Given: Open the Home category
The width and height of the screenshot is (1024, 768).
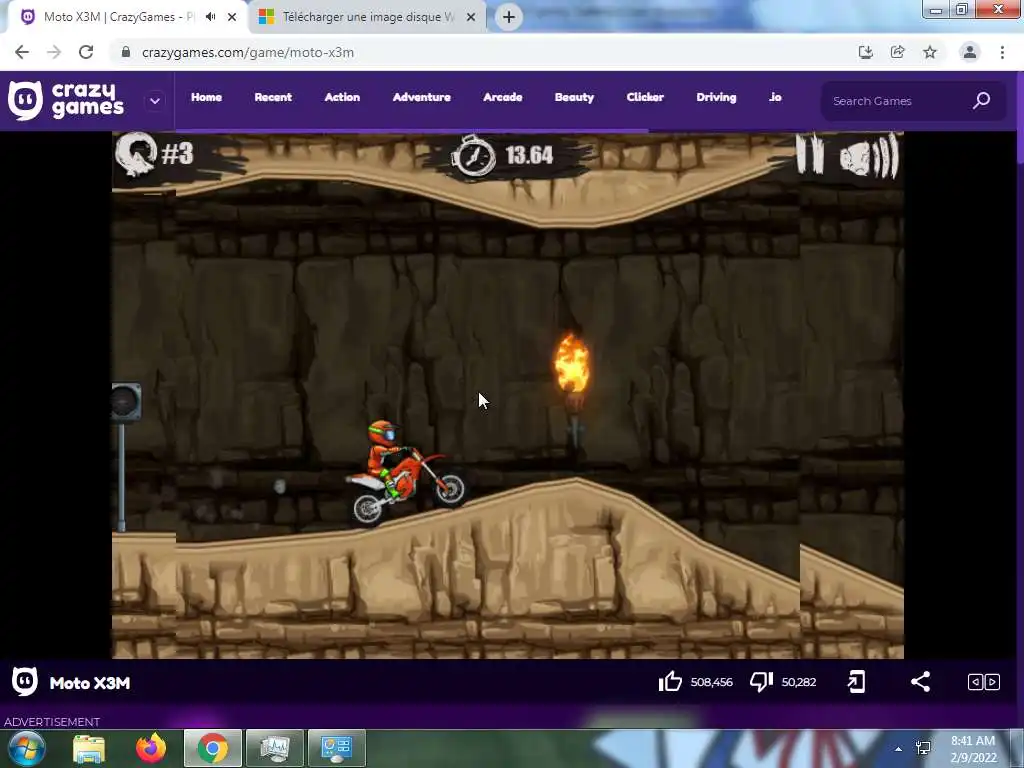Looking at the screenshot, I should 206,97.
